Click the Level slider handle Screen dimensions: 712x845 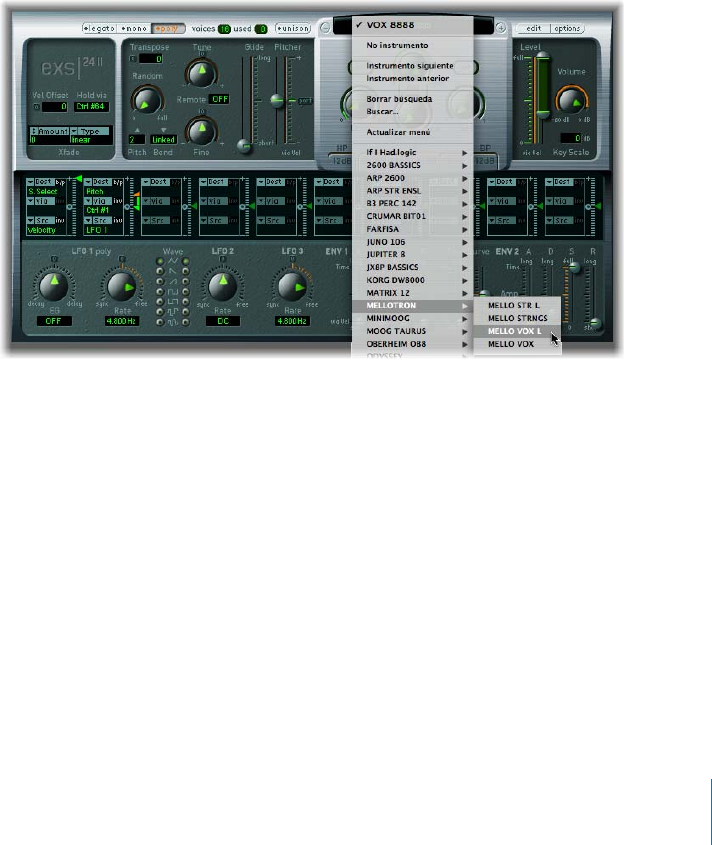[543, 57]
